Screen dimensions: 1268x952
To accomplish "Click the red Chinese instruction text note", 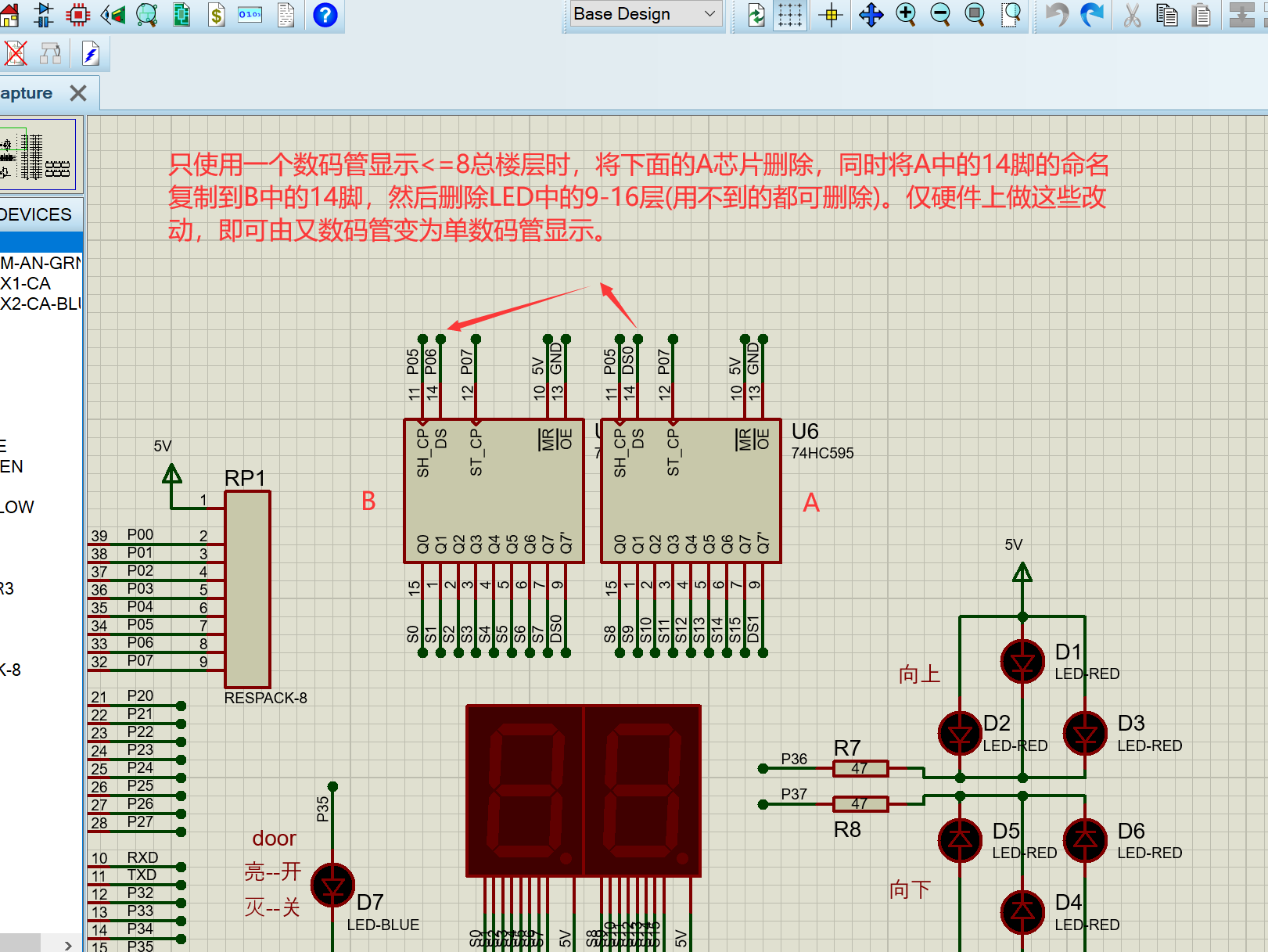I will pos(638,197).
